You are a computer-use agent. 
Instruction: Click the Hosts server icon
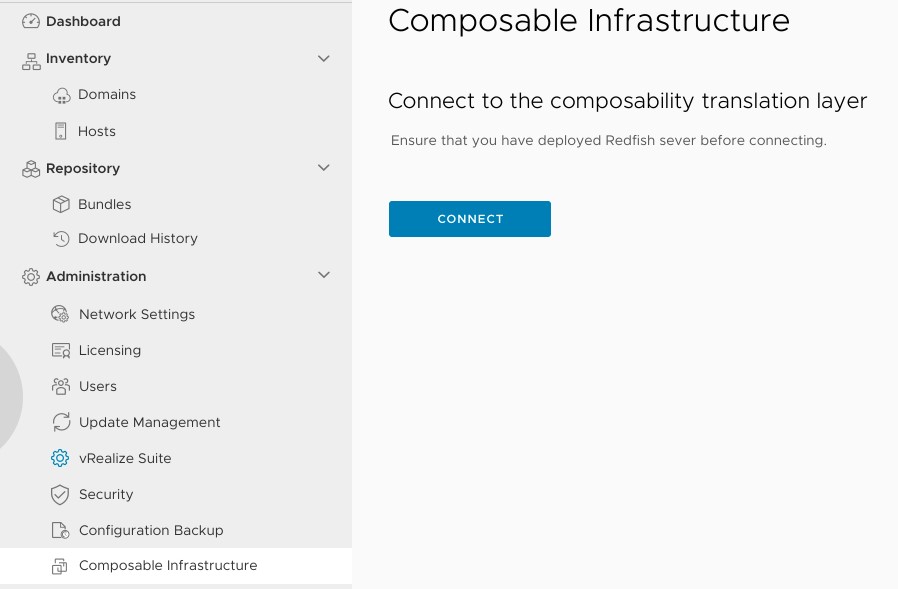[61, 131]
